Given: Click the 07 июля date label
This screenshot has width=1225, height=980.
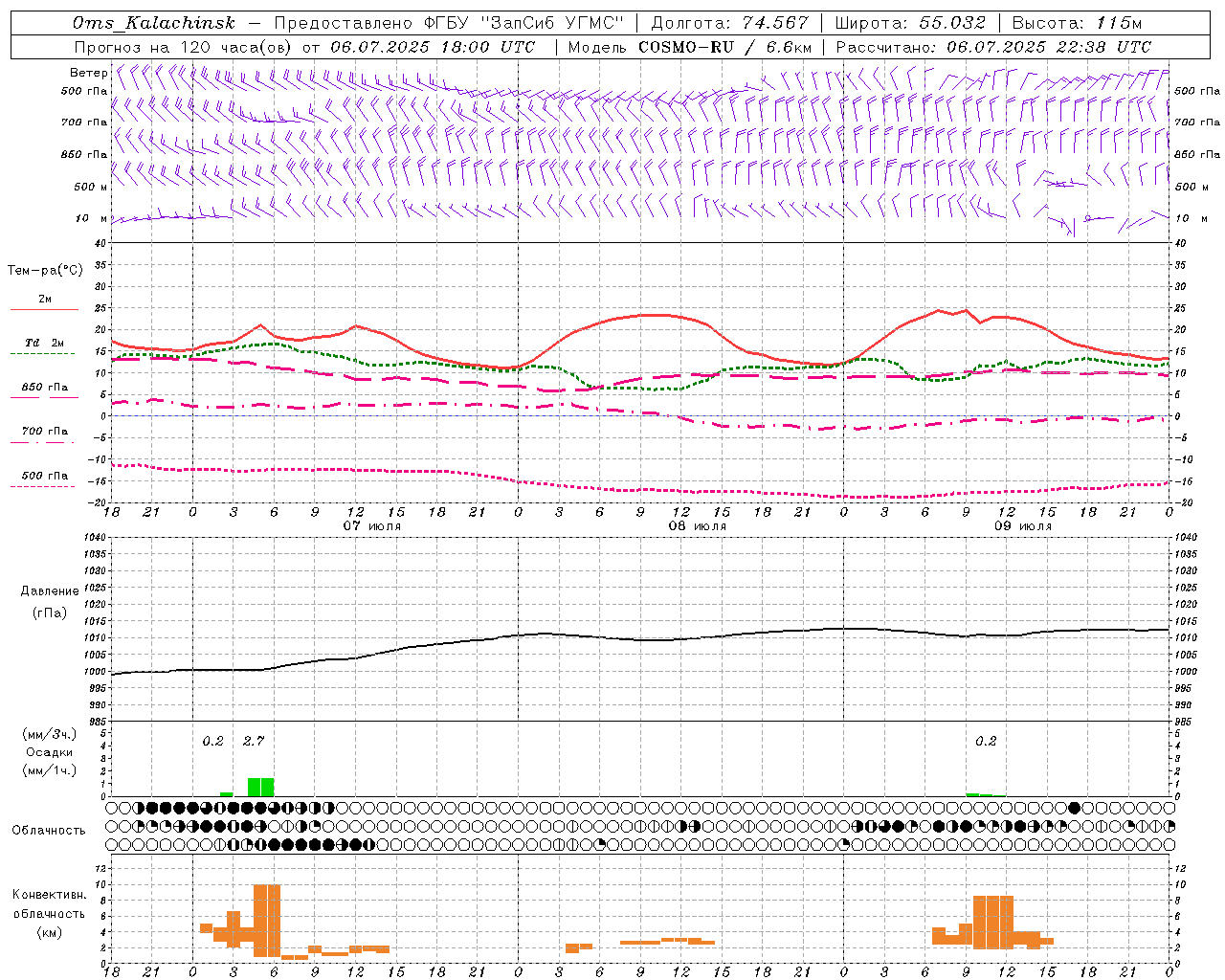Looking at the screenshot, I should tap(372, 526).
